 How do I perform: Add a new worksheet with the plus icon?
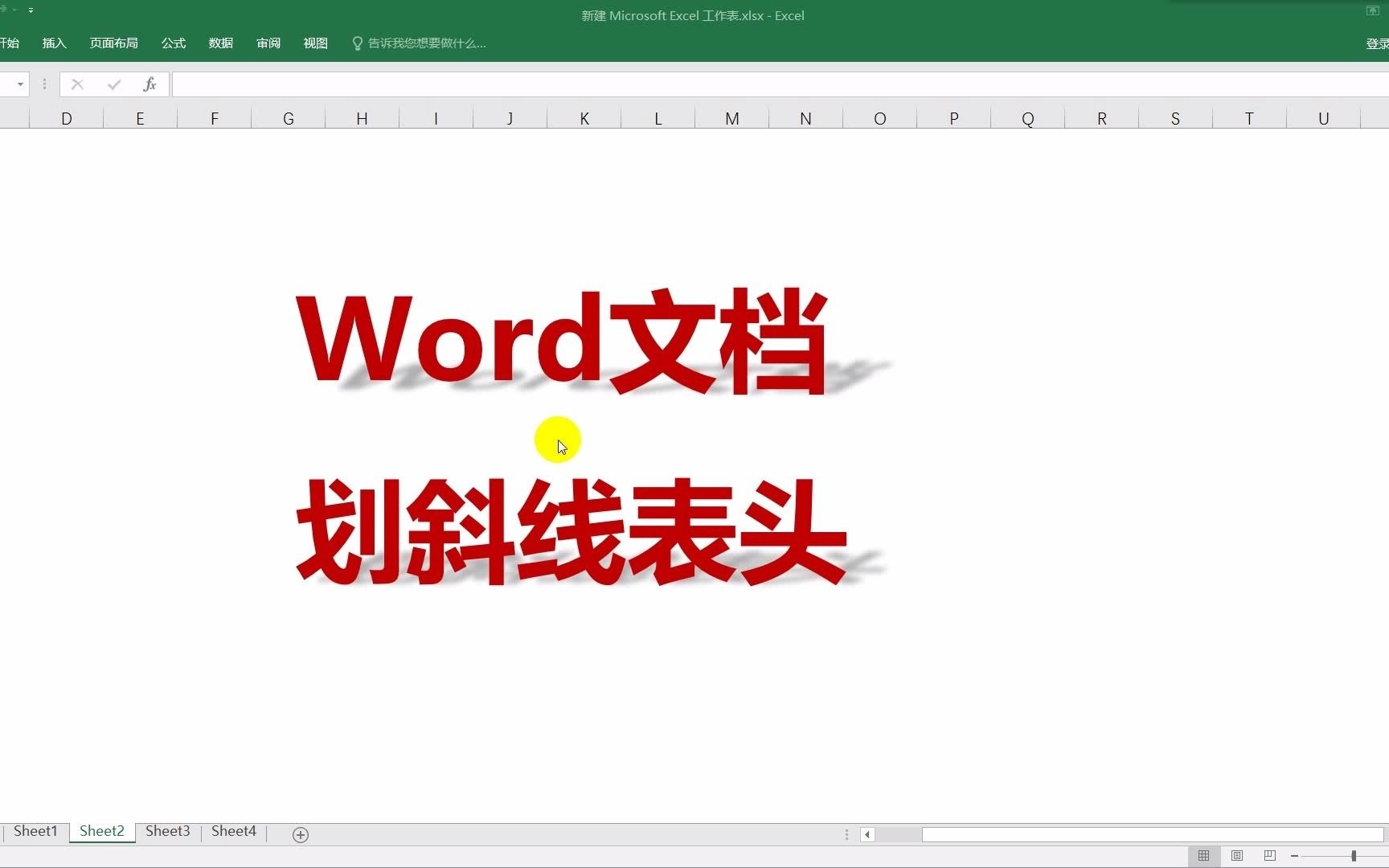point(301,834)
